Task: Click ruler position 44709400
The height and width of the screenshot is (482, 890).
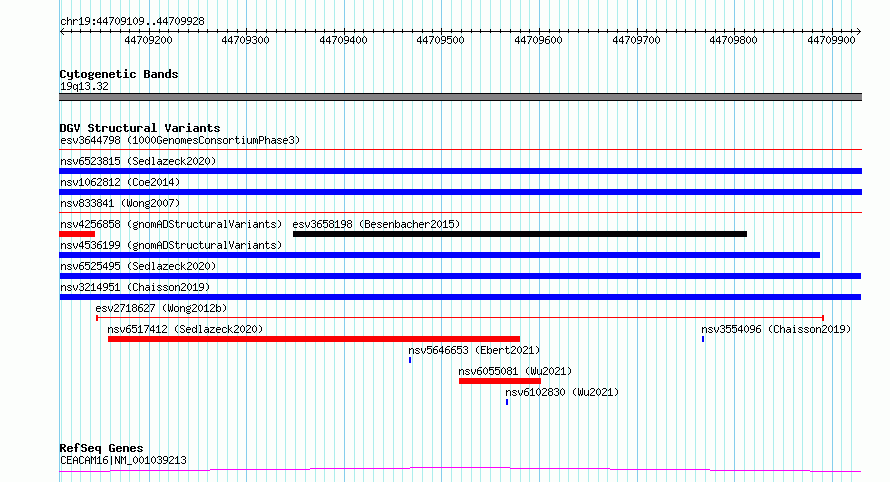Action: [x=343, y=40]
